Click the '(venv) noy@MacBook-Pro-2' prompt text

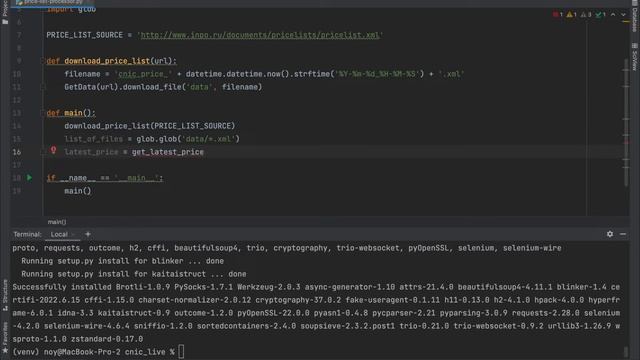pyautogui.click(x=66, y=352)
